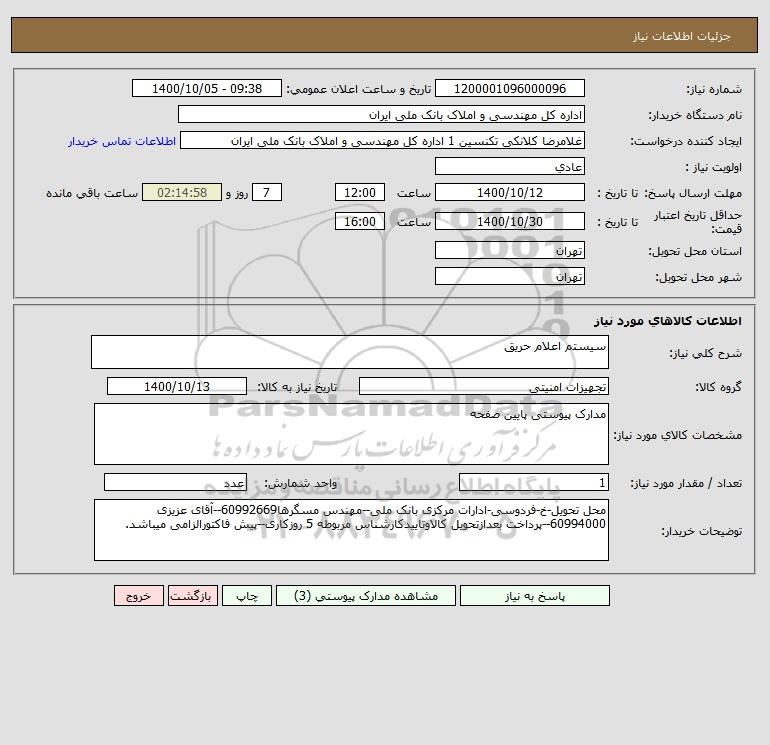This screenshot has height=745, width=770.
Task: Click the شماره نیاز label
Action: pyautogui.click(x=714, y=89)
